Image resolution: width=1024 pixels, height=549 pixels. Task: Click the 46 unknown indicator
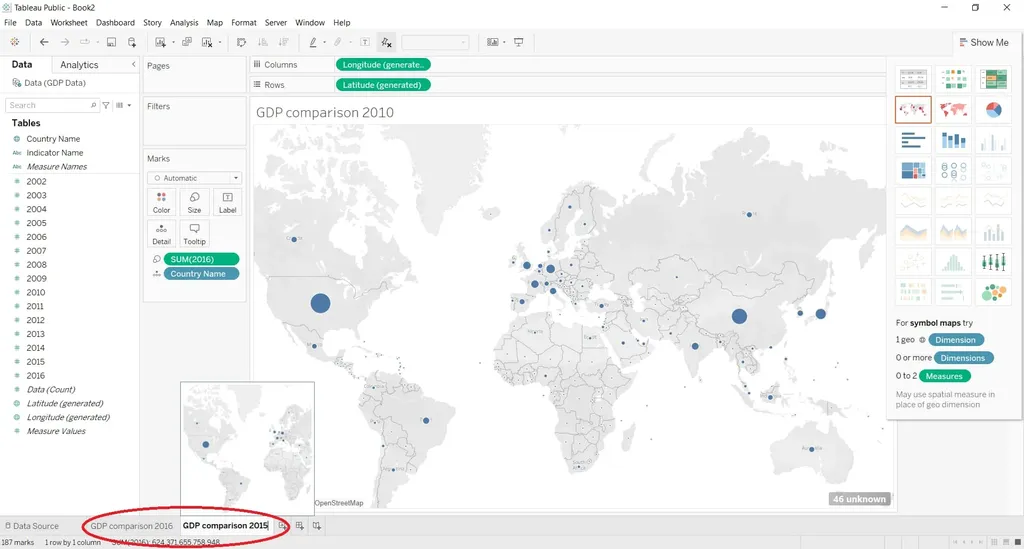pyautogui.click(x=859, y=499)
